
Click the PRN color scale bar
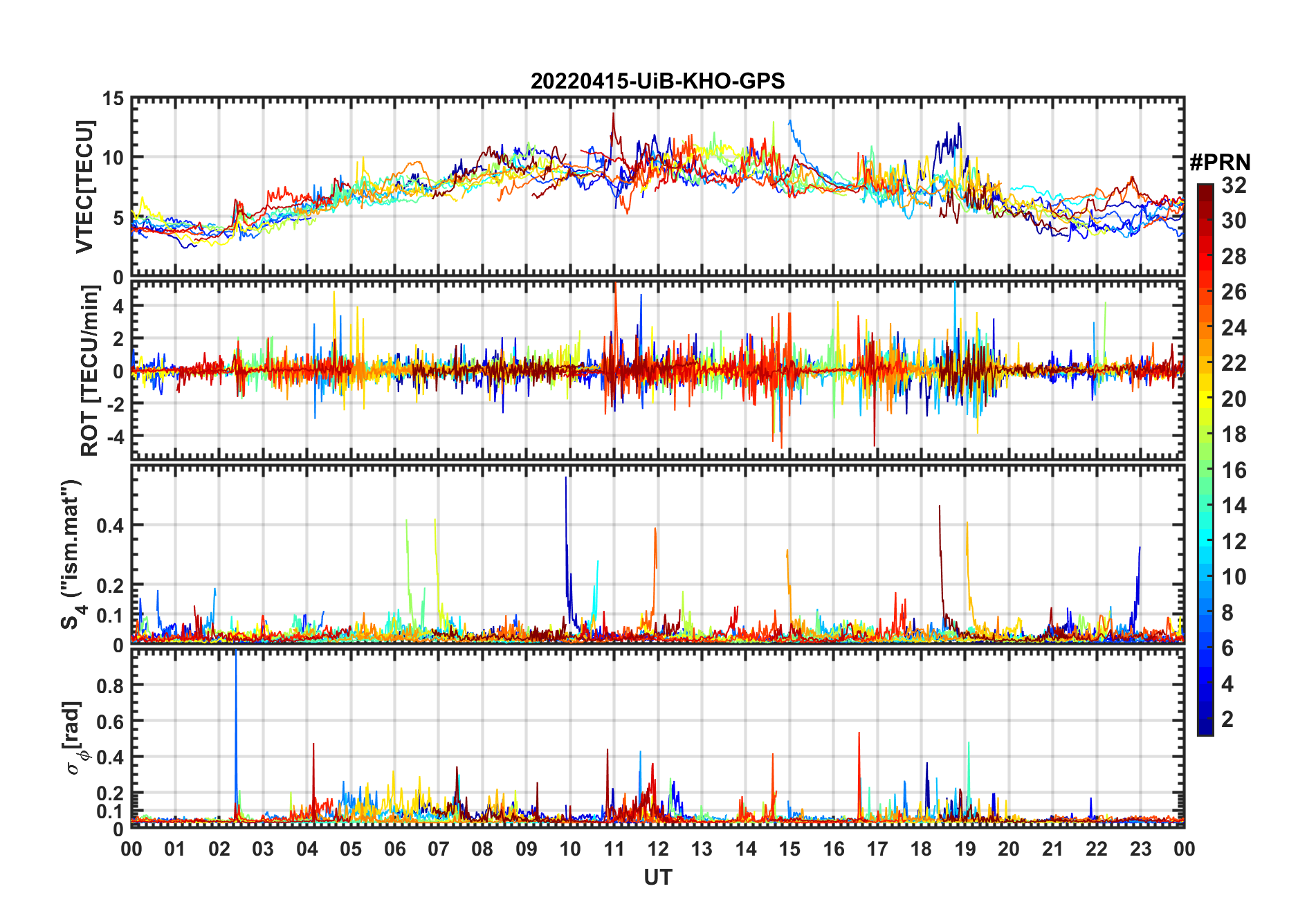pos(1205,459)
